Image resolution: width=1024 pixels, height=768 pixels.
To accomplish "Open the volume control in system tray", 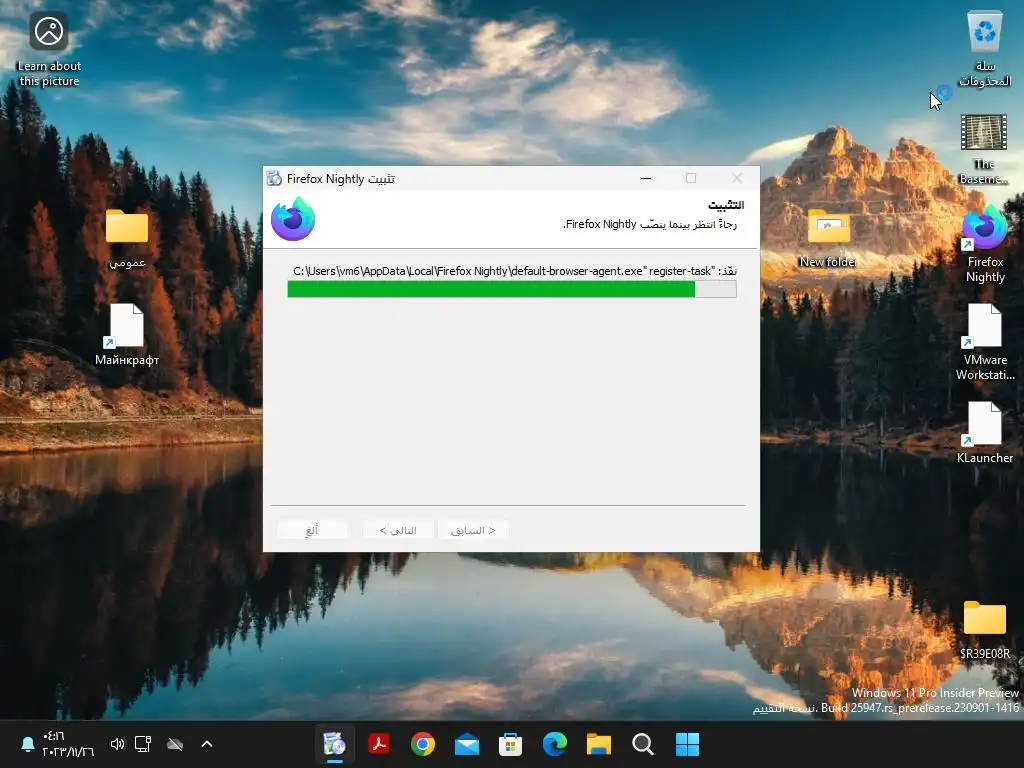I will 118,744.
